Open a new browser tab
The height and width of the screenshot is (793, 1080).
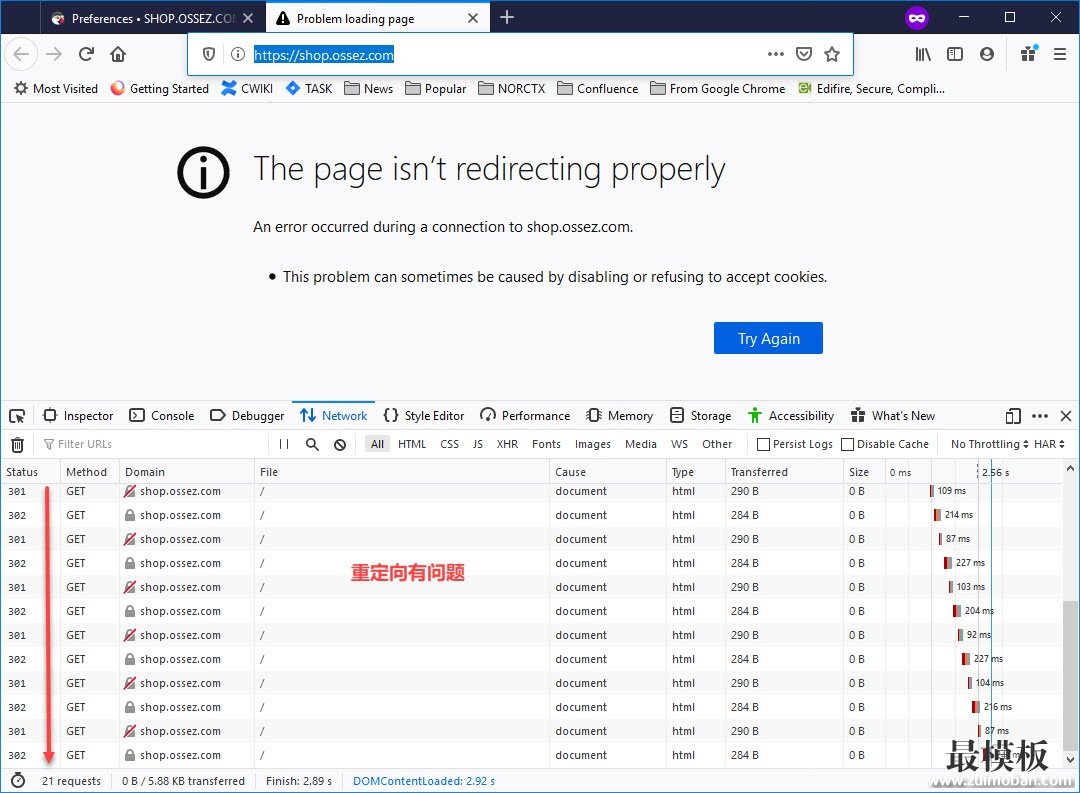[x=507, y=17]
